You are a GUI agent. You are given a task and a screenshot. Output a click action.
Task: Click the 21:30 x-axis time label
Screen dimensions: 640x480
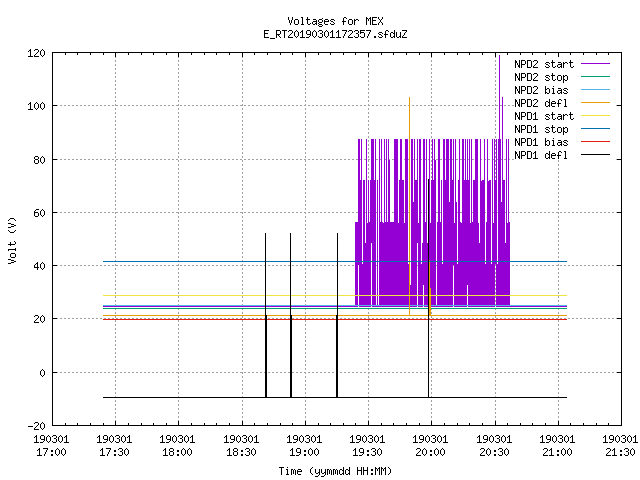click(x=620, y=452)
